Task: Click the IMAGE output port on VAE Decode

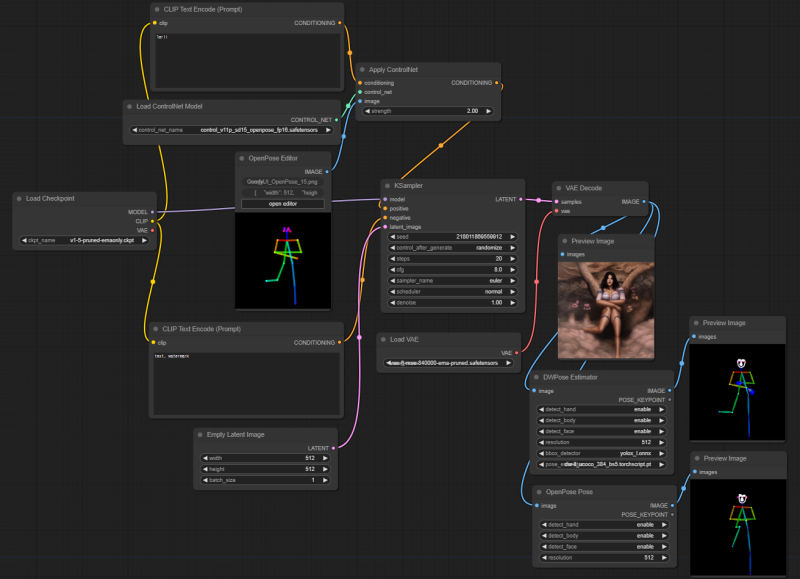Action: (x=644, y=202)
